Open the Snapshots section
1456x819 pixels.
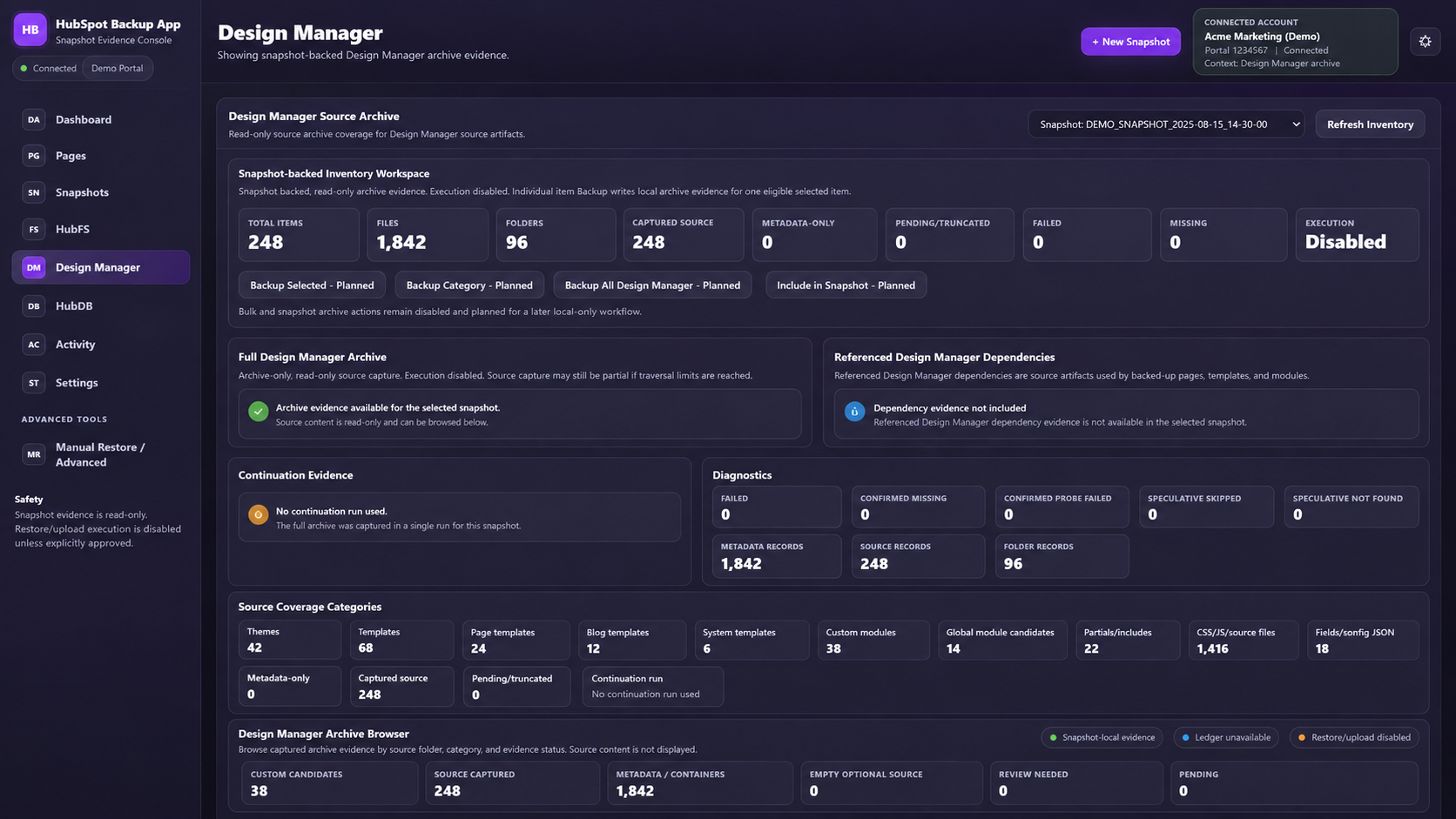[101, 192]
